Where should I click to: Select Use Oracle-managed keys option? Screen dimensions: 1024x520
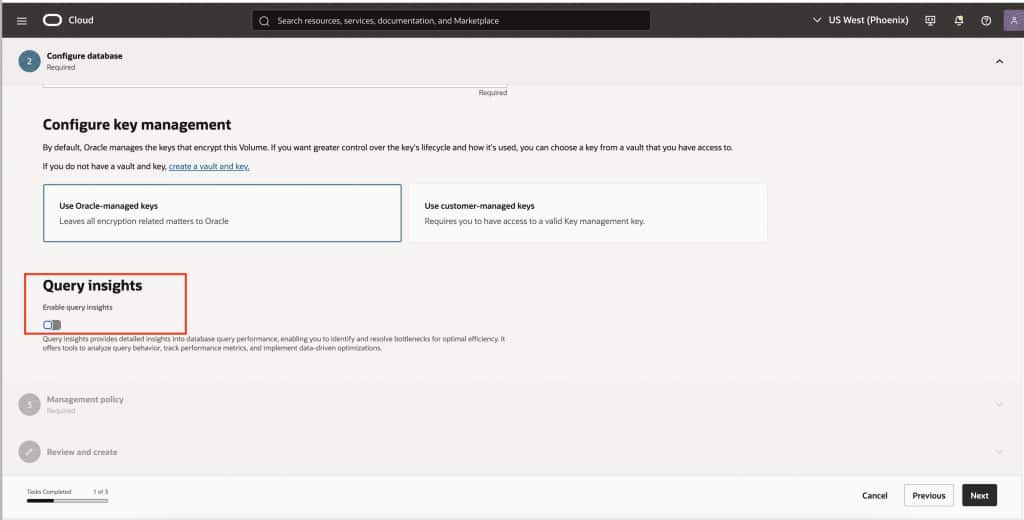(x=222, y=213)
